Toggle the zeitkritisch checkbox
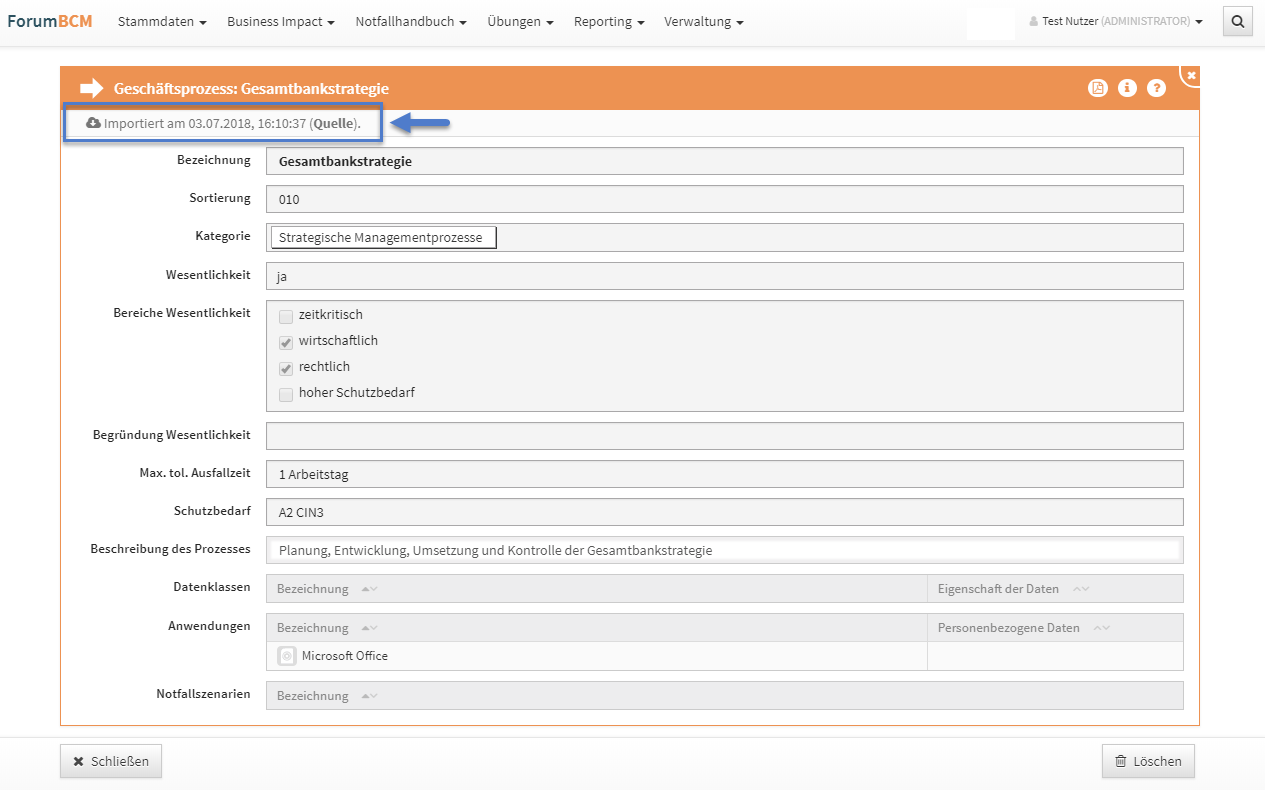 (x=286, y=316)
